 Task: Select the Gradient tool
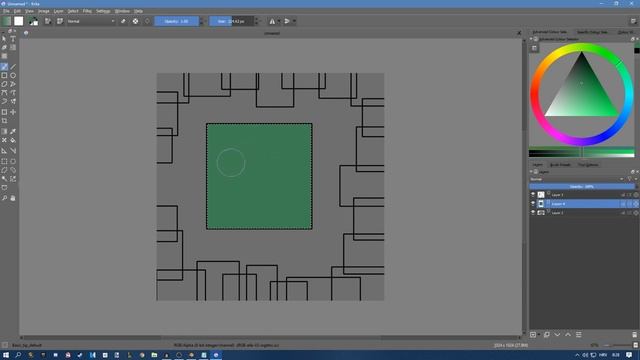pos(4,131)
